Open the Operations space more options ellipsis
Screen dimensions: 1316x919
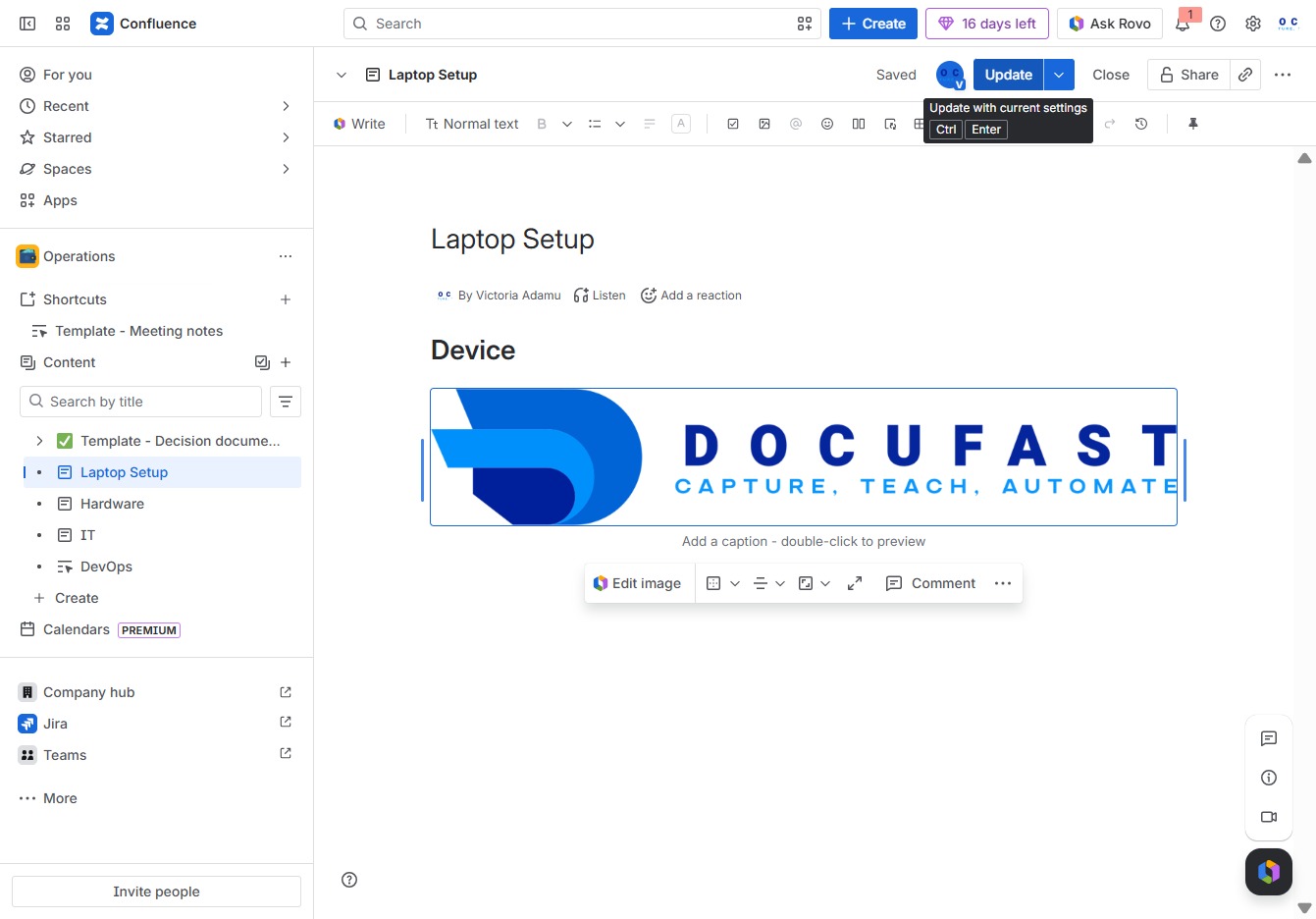click(x=286, y=256)
